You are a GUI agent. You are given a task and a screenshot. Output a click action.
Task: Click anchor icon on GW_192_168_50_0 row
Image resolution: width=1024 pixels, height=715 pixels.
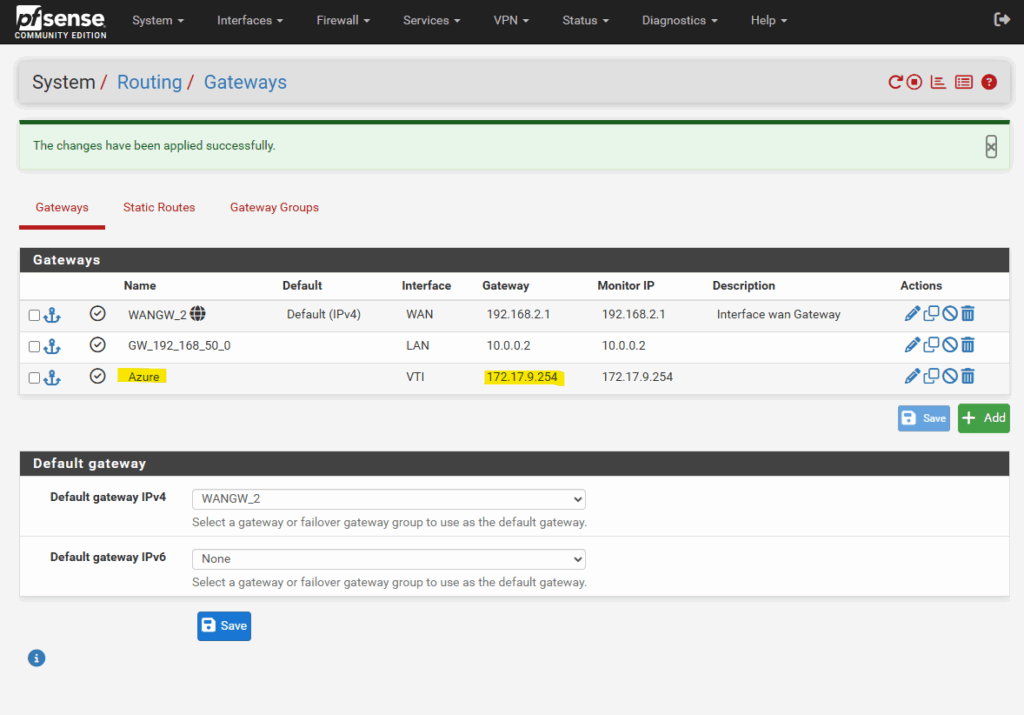52,347
